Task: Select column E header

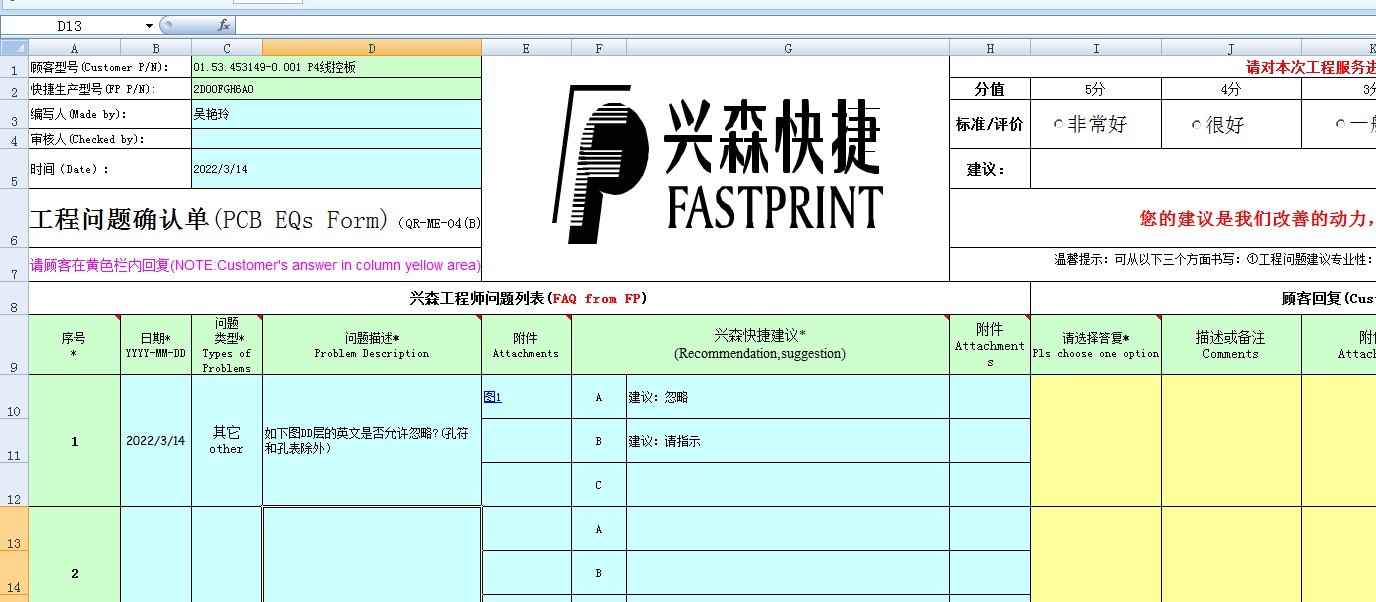Action: [526, 47]
